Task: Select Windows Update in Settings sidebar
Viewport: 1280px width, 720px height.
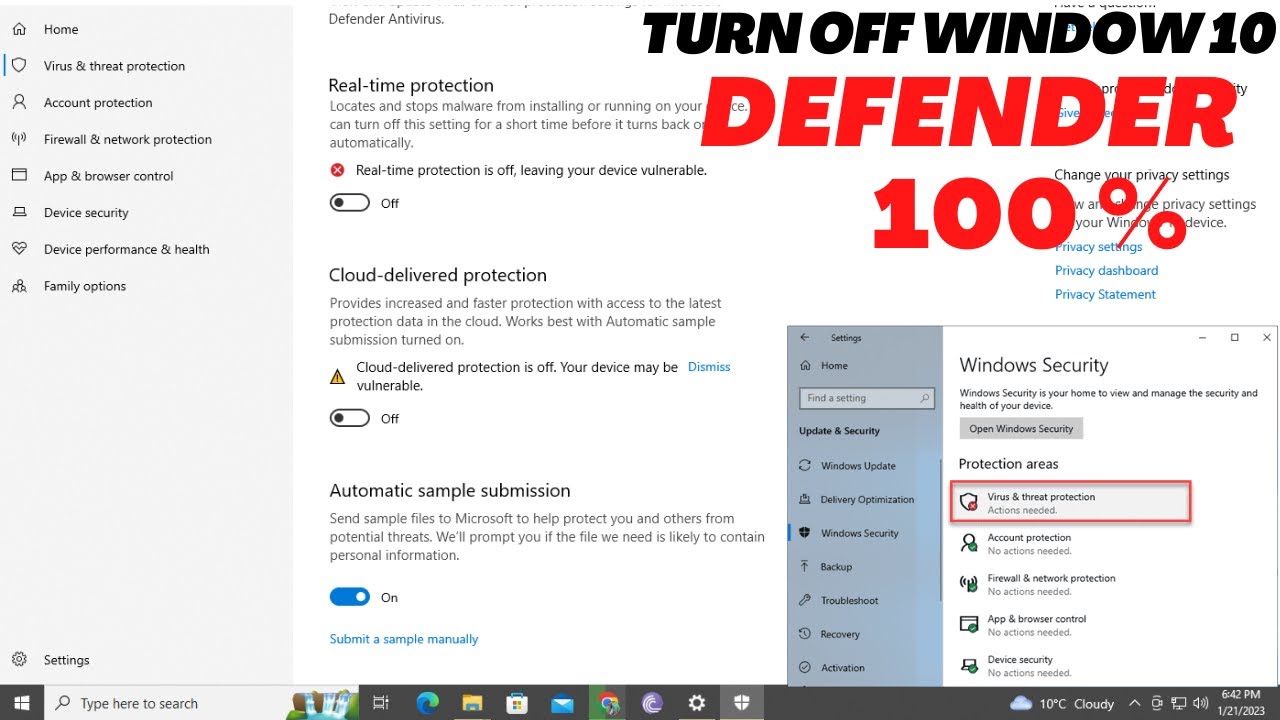Action: click(x=848, y=466)
